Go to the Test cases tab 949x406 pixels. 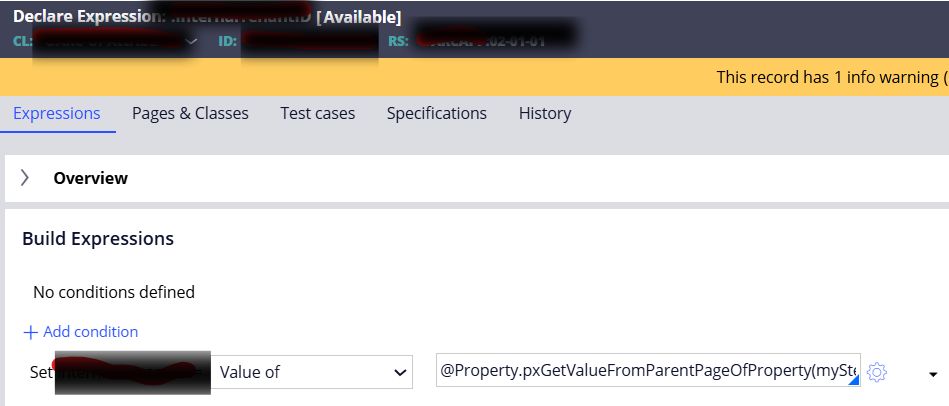pyautogui.click(x=318, y=113)
